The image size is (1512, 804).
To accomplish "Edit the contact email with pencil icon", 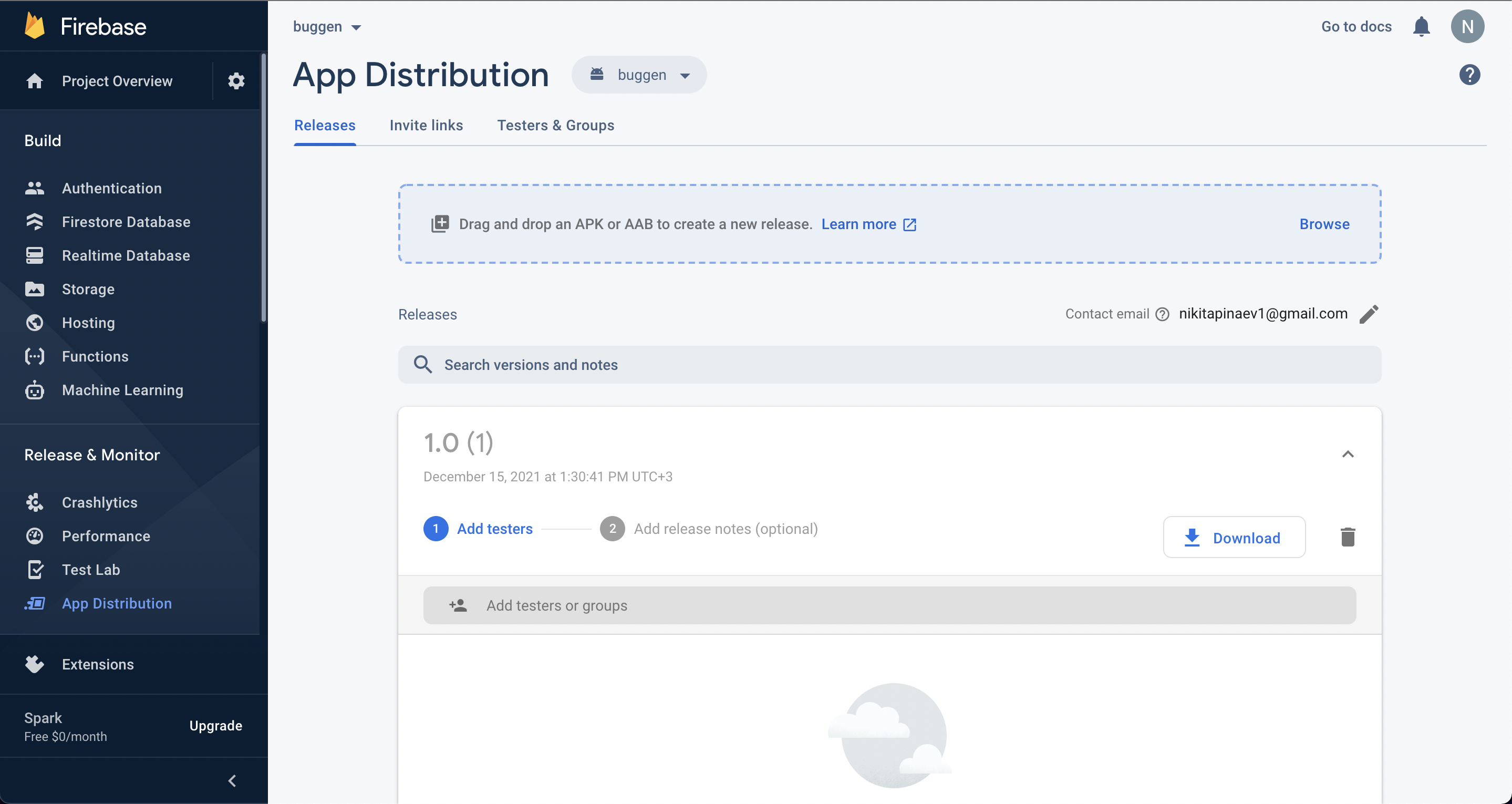I will click(x=1369, y=314).
